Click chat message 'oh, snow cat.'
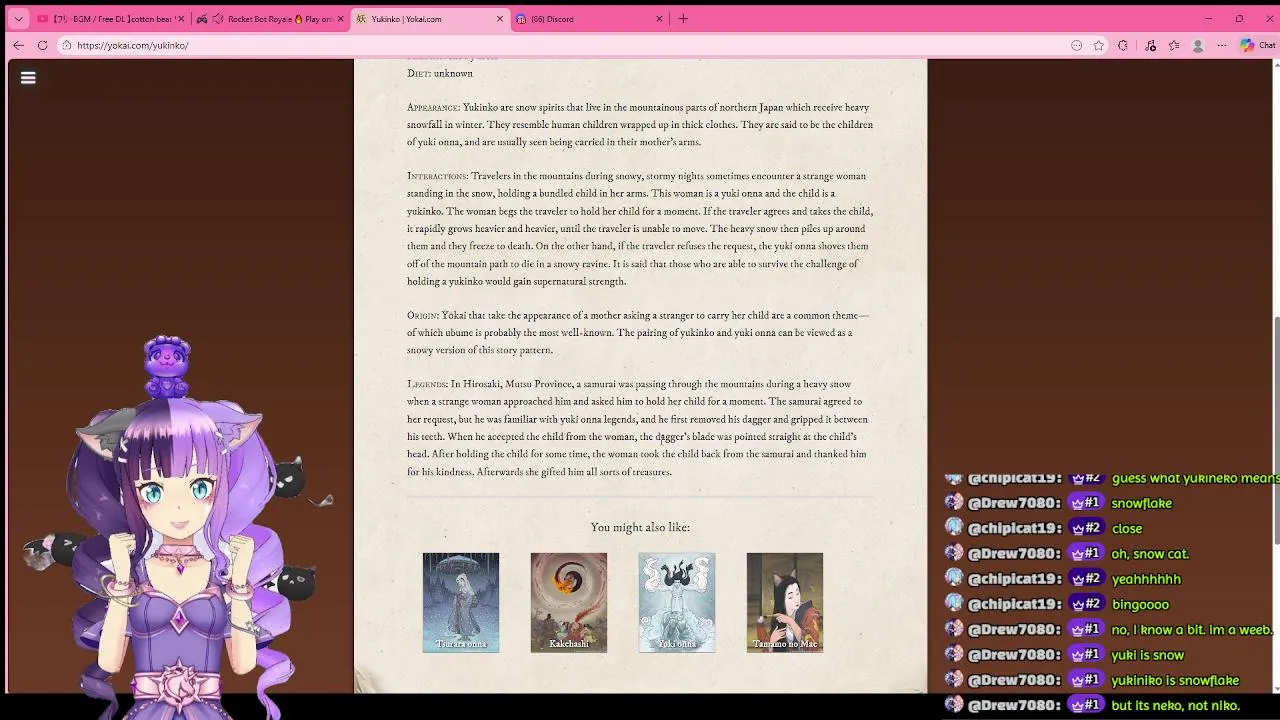 [1150, 553]
